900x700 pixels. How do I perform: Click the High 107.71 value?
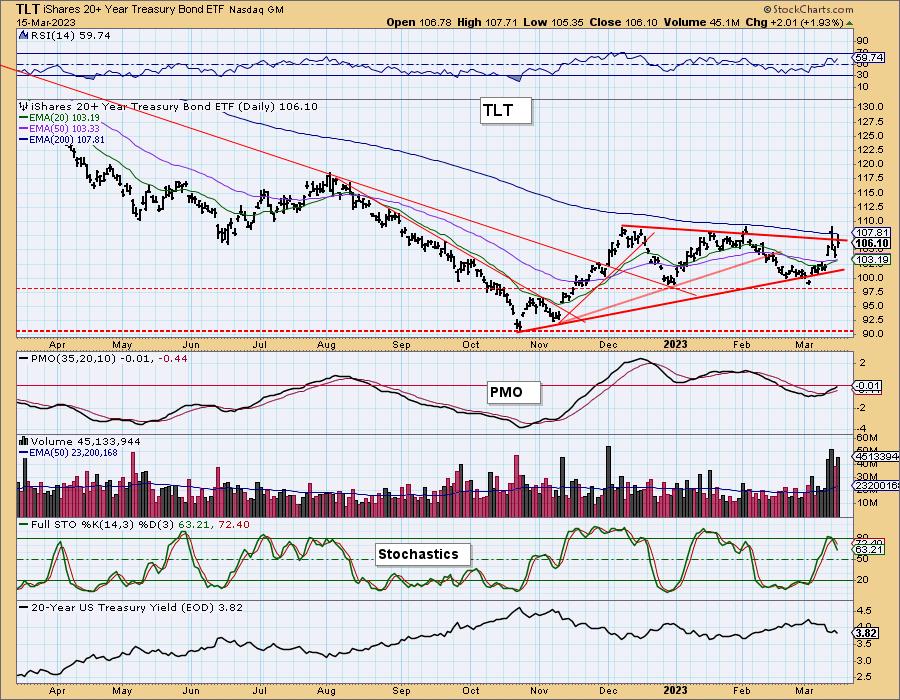pyautogui.click(x=487, y=22)
